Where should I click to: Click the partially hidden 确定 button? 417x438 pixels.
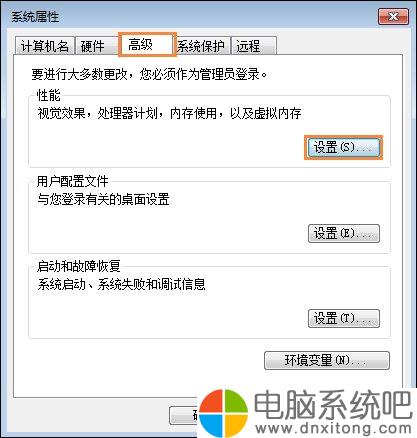pyautogui.click(x=184, y=415)
